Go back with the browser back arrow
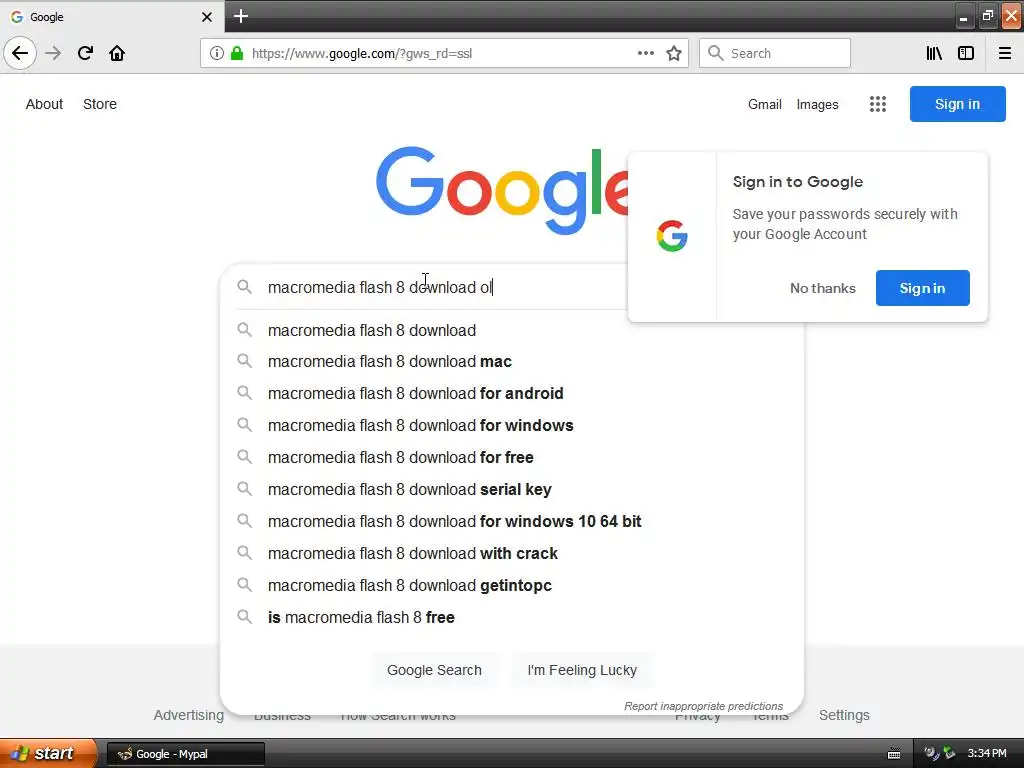 click(x=20, y=53)
